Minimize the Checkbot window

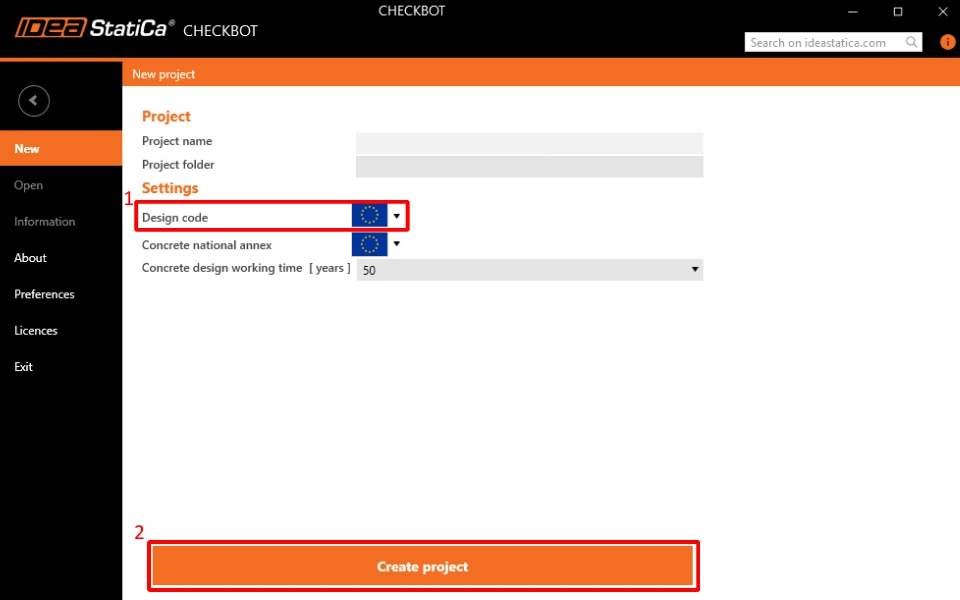pos(853,12)
